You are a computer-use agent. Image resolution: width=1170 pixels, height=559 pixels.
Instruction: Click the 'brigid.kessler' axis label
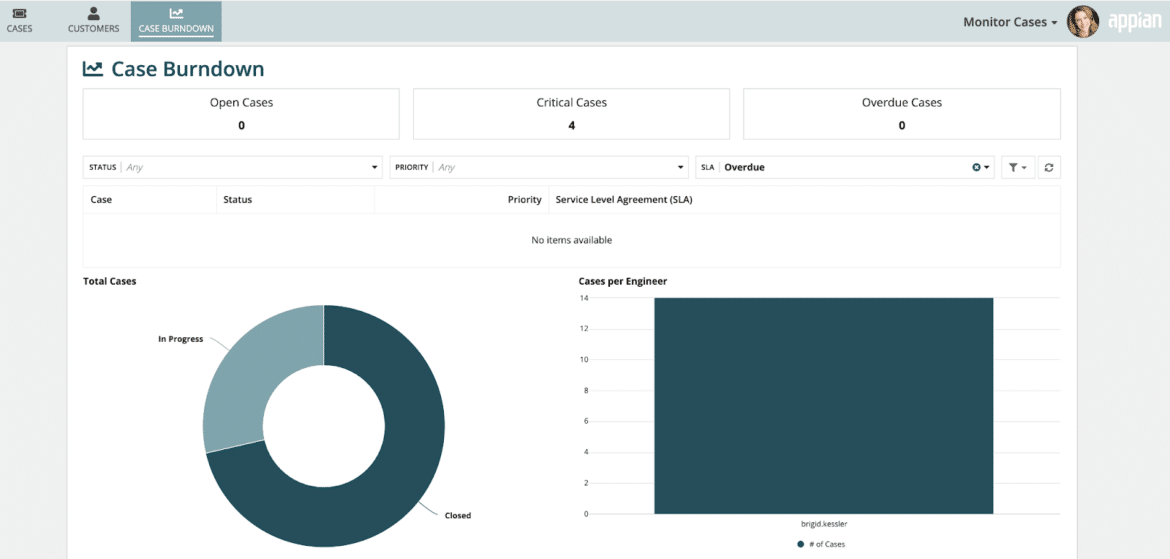pos(823,524)
